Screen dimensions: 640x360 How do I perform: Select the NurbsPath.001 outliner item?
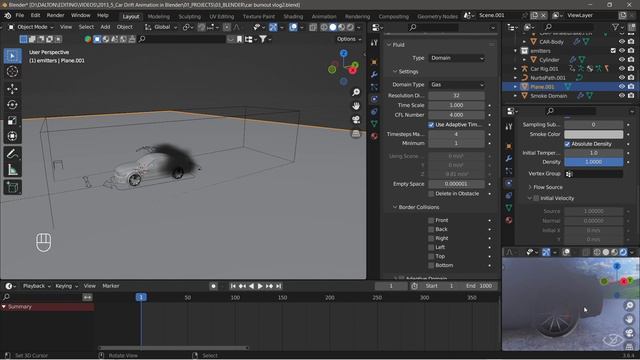tap(548, 78)
